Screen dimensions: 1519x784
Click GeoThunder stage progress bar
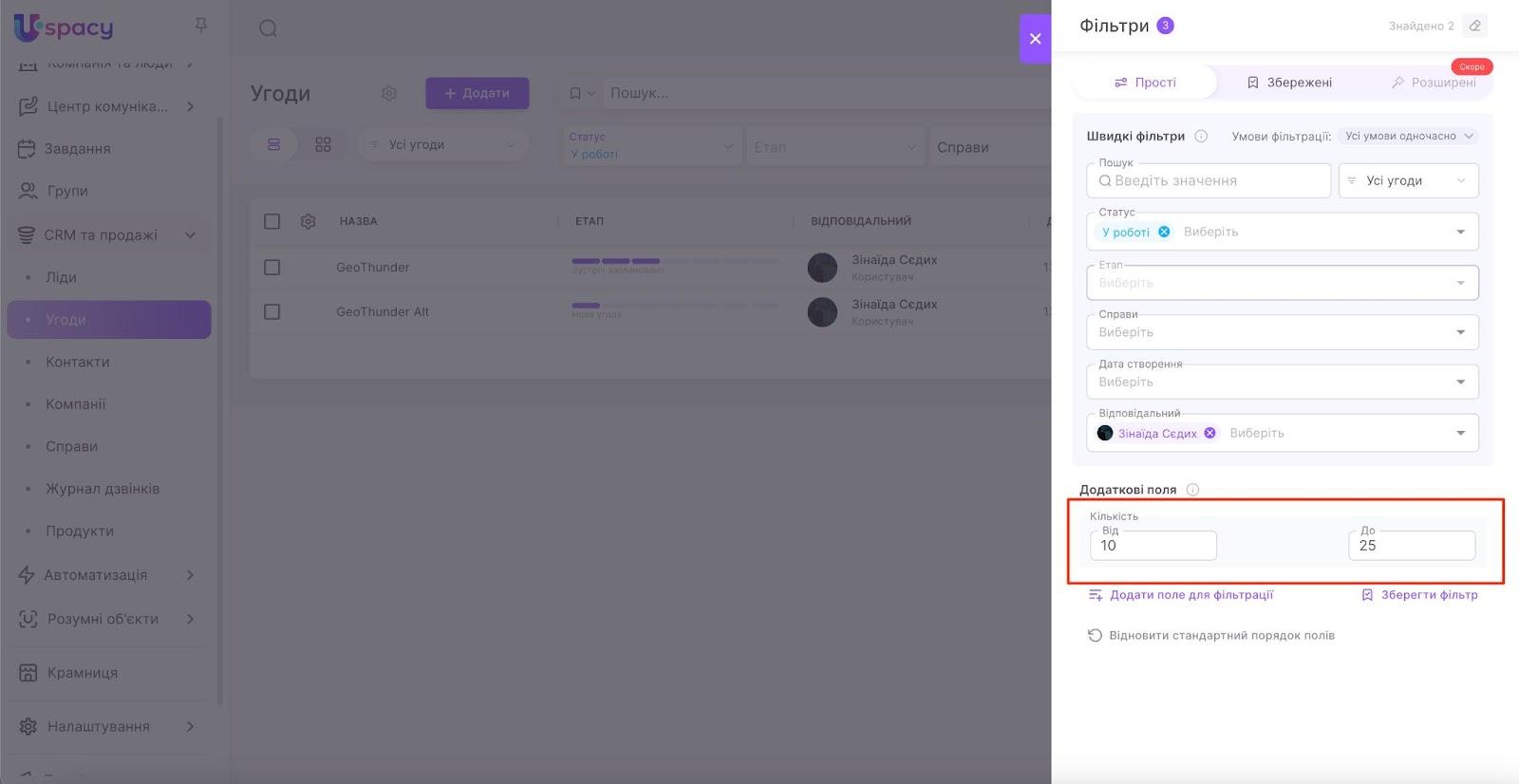pos(675,261)
